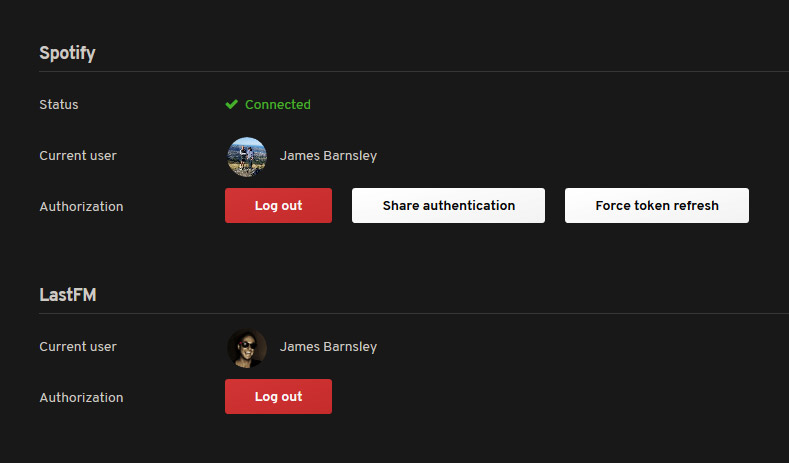
Task: Click the Spotify section heading
Action: pos(67,53)
